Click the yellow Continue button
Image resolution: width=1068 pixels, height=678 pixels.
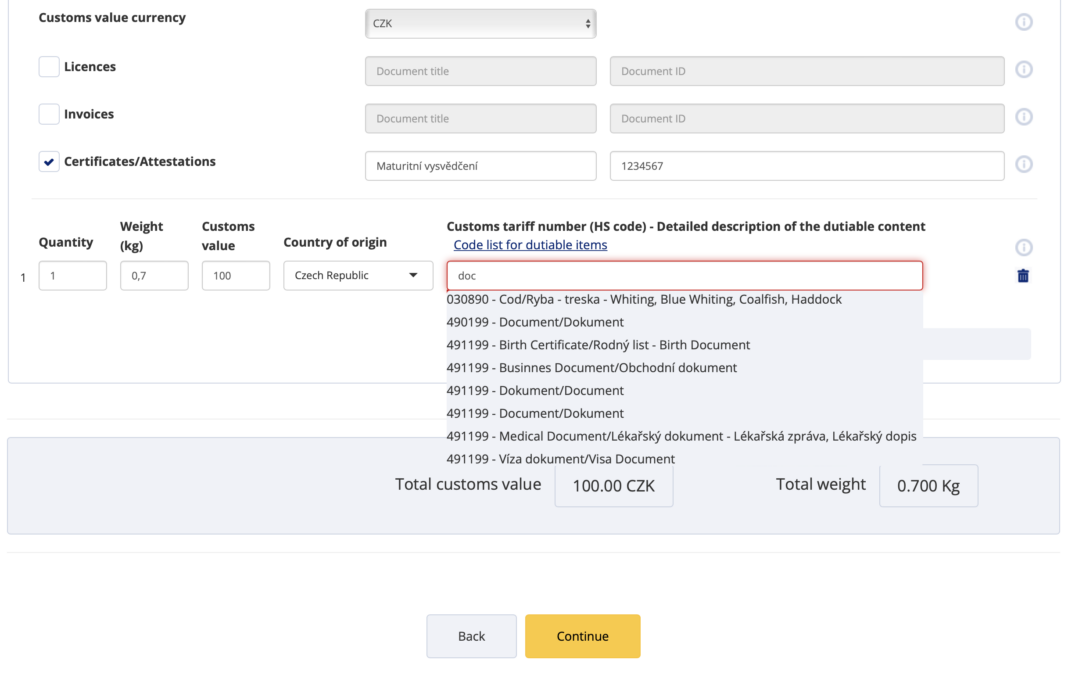pyautogui.click(x=582, y=636)
